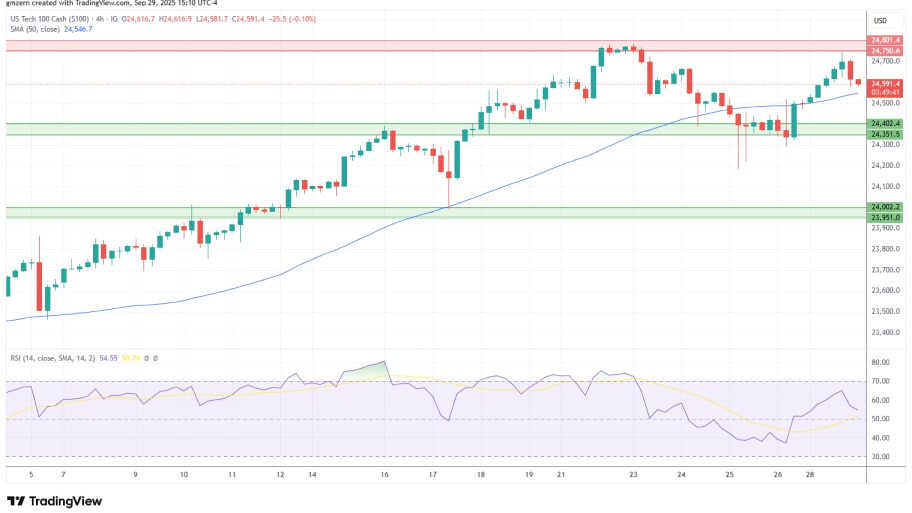The height and width of the screenshot is (513, 912).
Task: Click the 24,402.4 support price label
Action: pos(885,124)
